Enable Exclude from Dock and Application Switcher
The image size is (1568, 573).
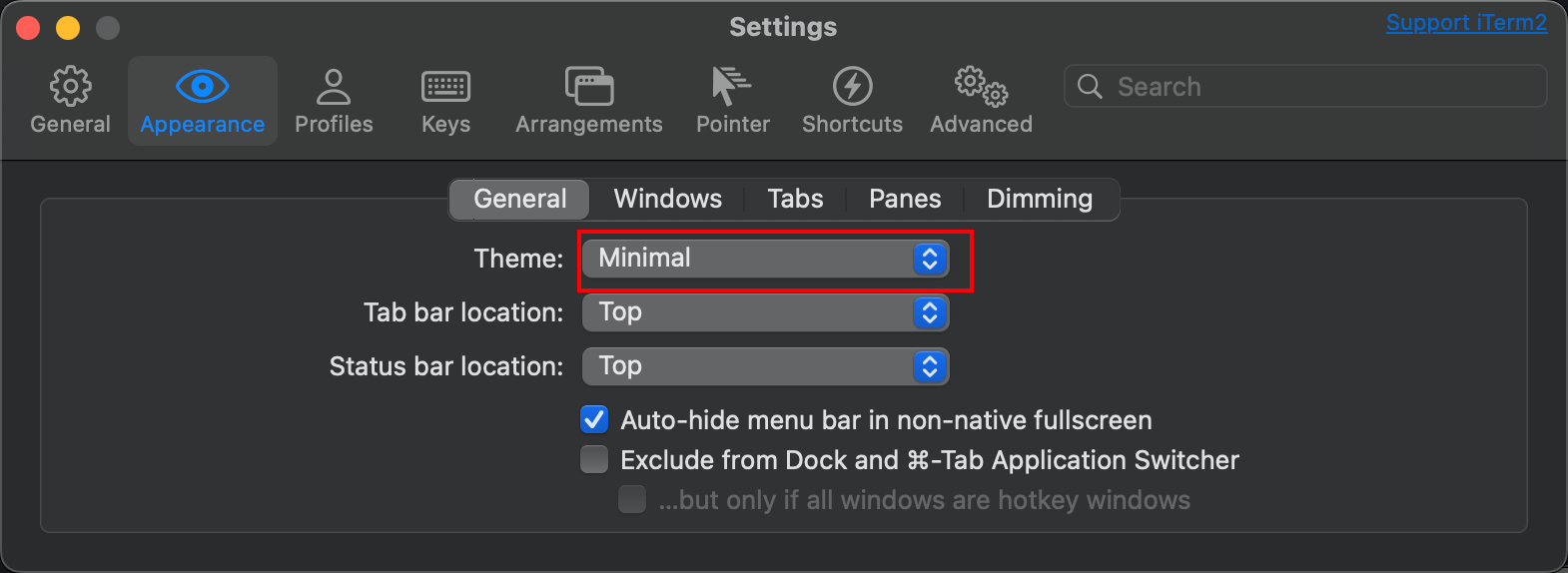point(594,459)
